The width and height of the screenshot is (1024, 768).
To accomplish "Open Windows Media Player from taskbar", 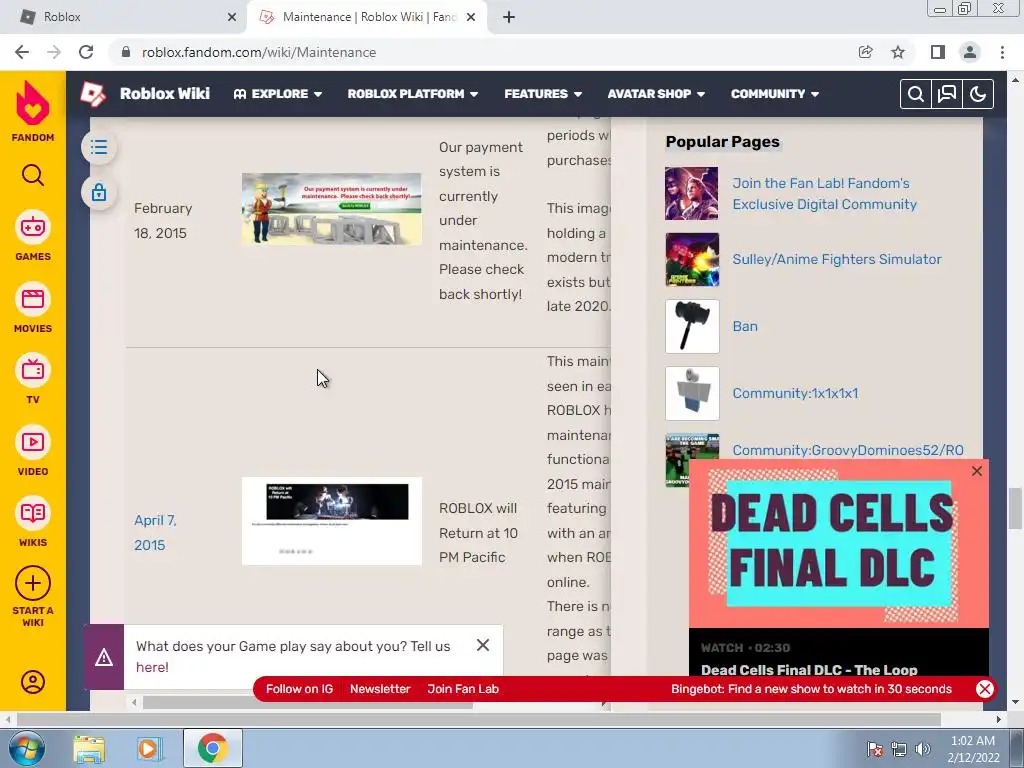I will tap(148, 748).
